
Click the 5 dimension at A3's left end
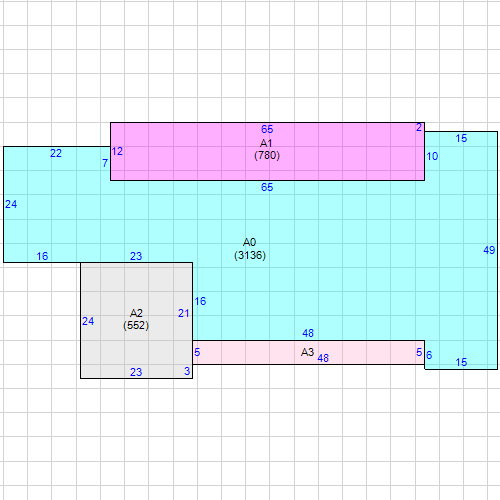coord(197,352)
